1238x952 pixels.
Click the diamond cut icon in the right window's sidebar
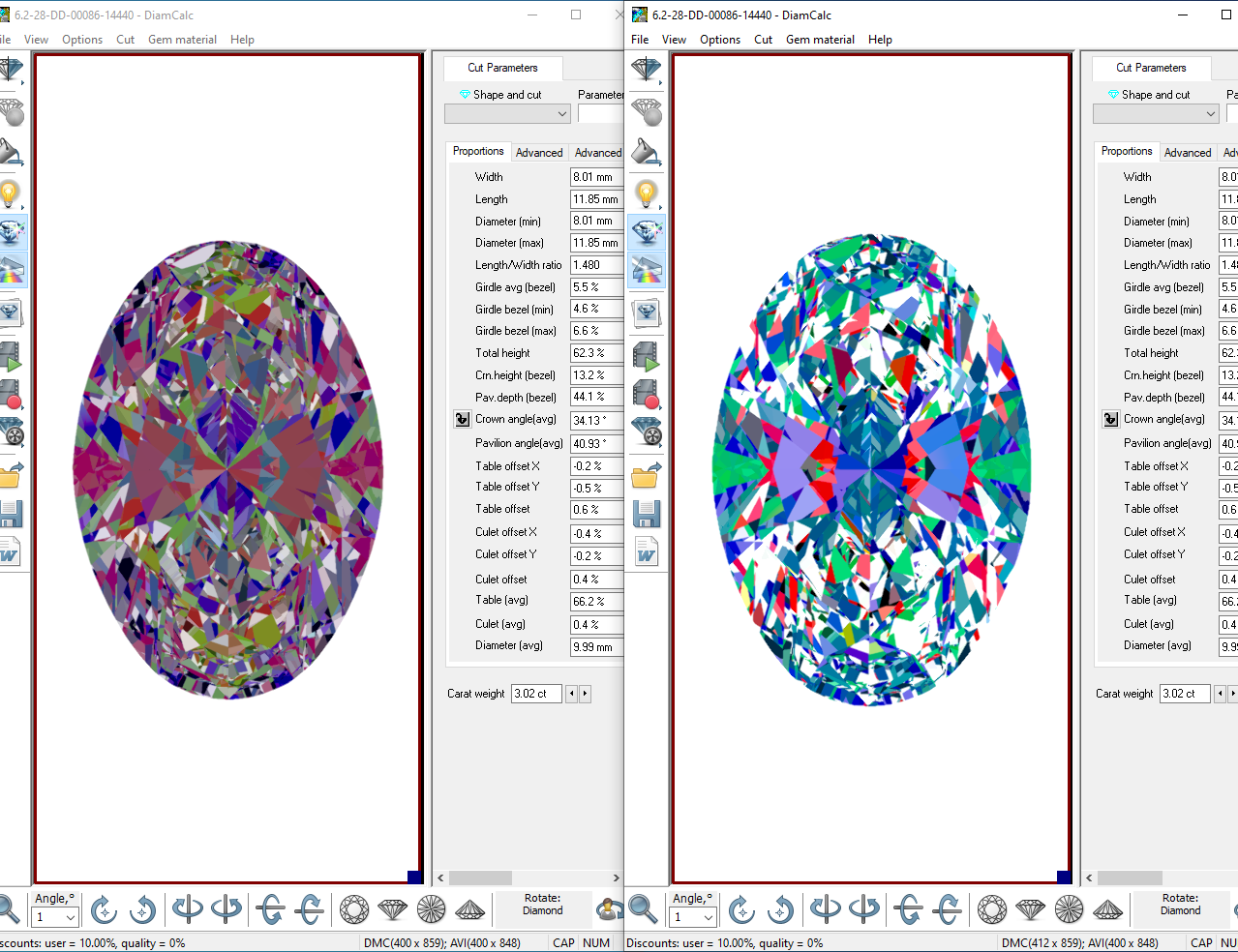[646, 69]
